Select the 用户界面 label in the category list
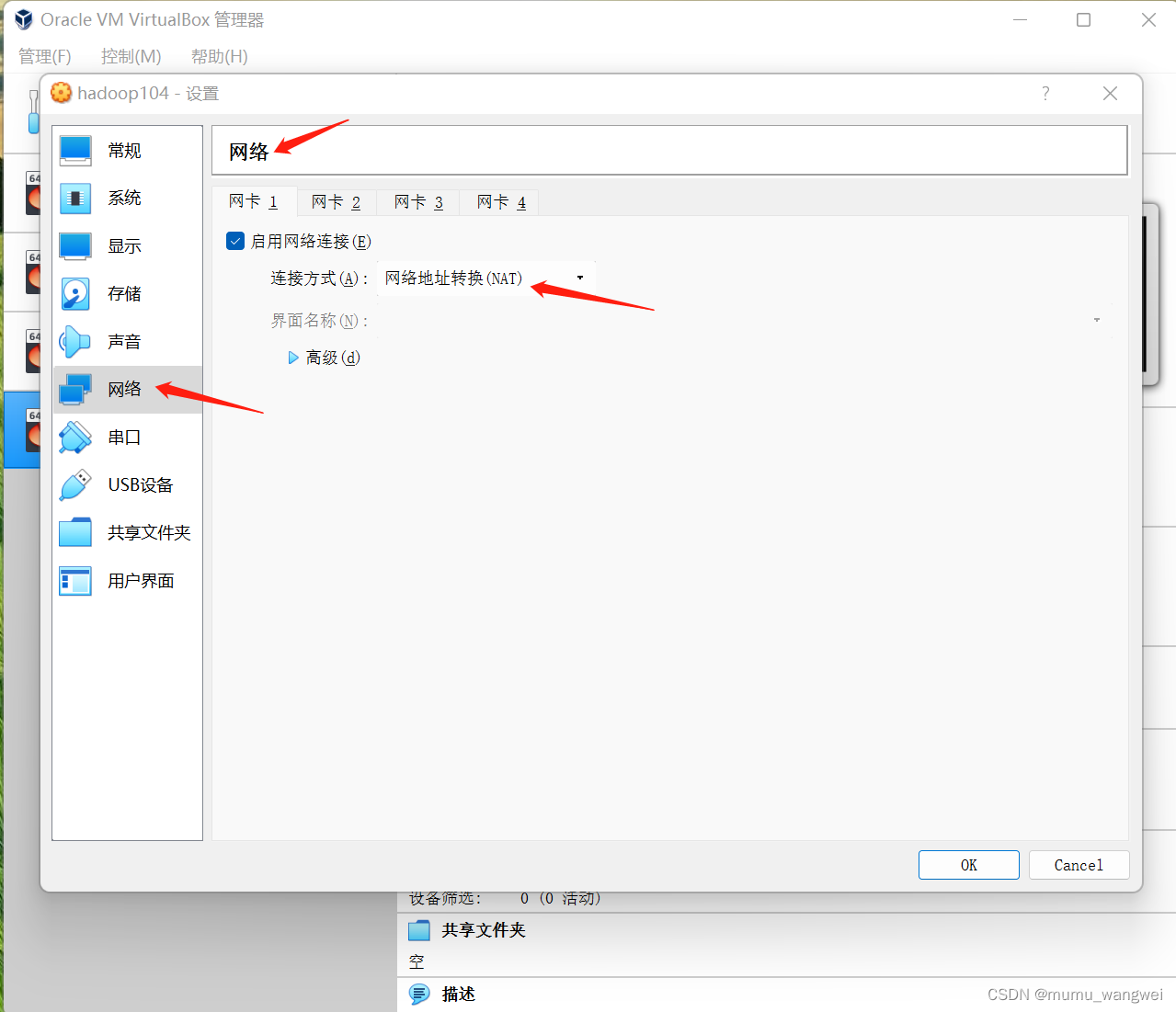This screenshot has height=1012, width=1176. pyautogui.click(x=141, y=581)
